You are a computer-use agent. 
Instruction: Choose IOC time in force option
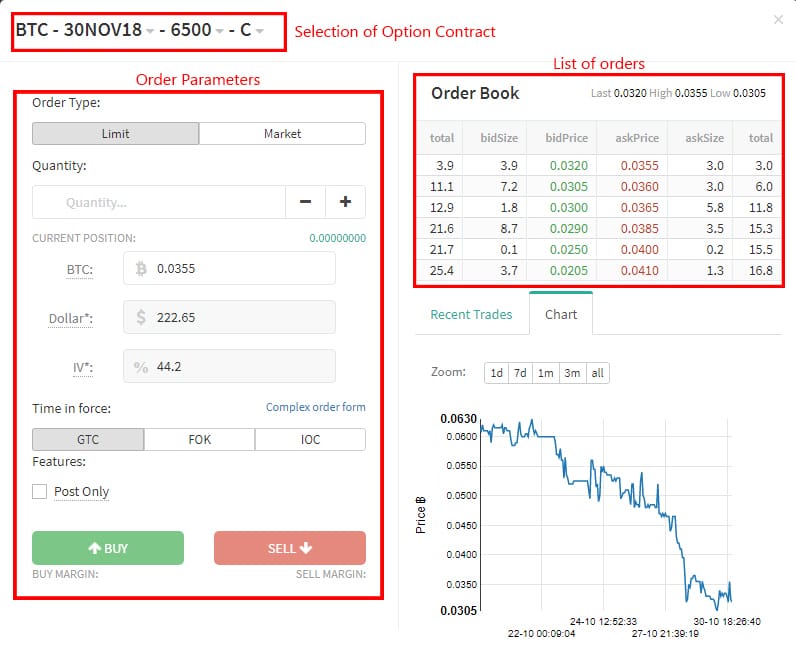click(310, 439)
